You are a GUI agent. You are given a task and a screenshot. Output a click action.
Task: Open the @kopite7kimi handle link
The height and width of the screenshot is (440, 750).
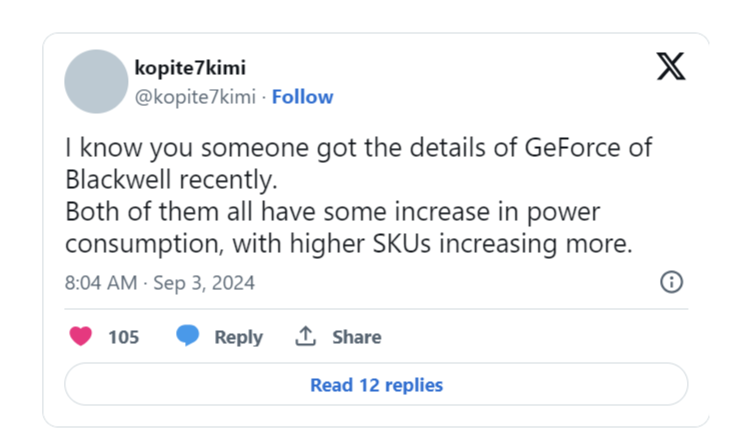point(195,97)
